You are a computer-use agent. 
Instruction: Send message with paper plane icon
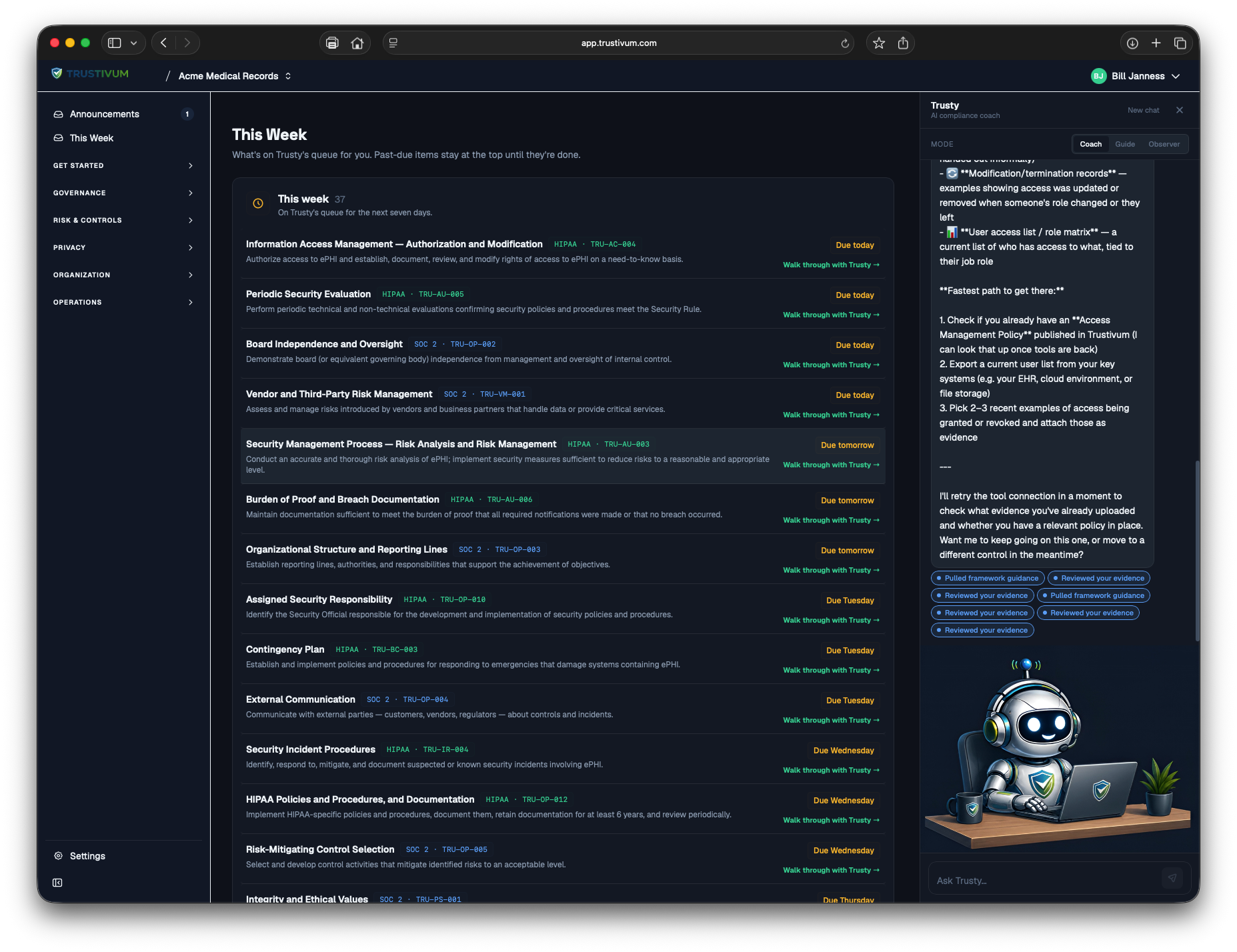click(1172, 878)
